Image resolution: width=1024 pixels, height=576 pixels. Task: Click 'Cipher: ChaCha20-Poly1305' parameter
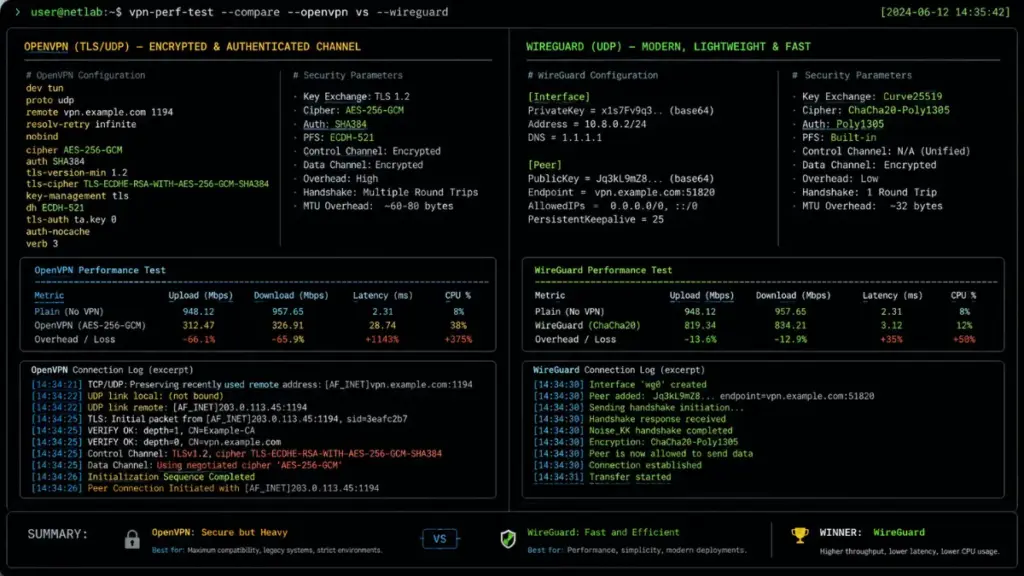pos(876,110)
